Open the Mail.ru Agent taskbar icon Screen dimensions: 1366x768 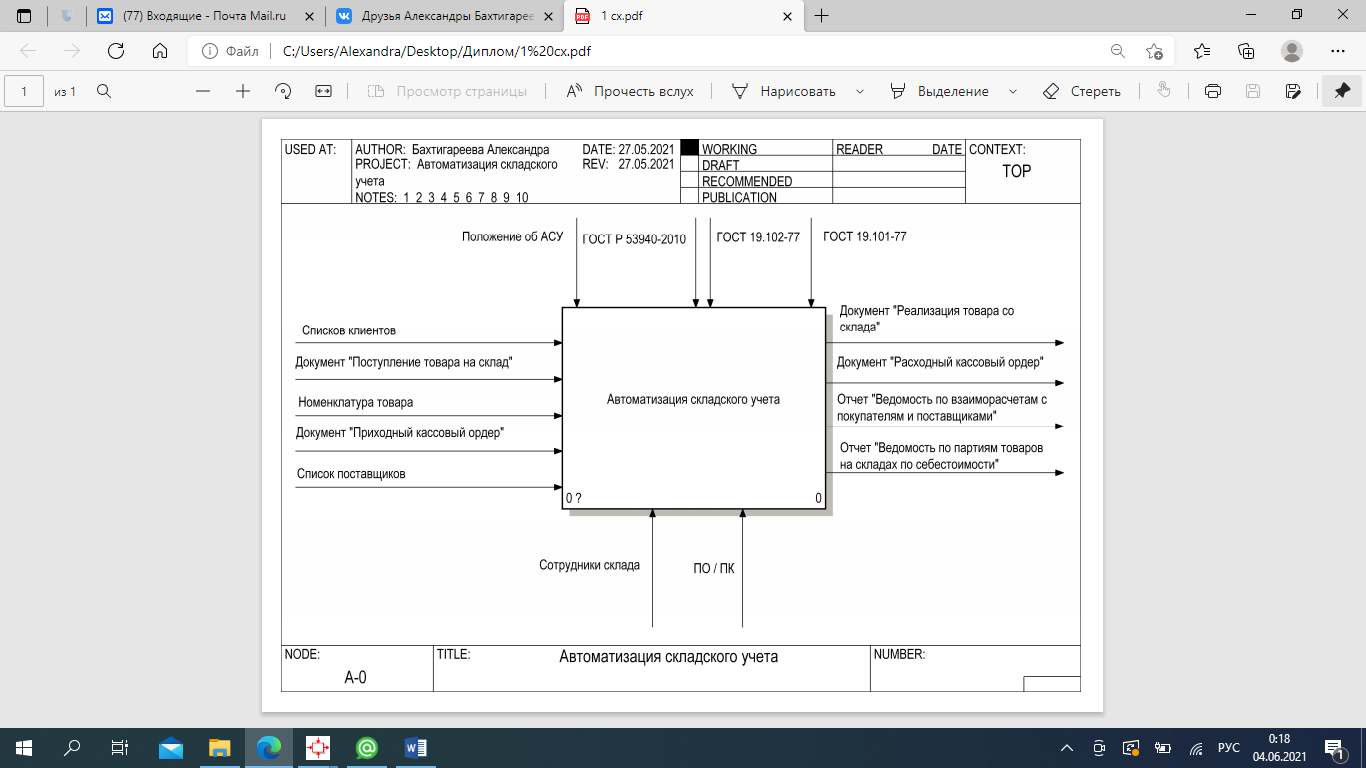(x=367, y=748)
